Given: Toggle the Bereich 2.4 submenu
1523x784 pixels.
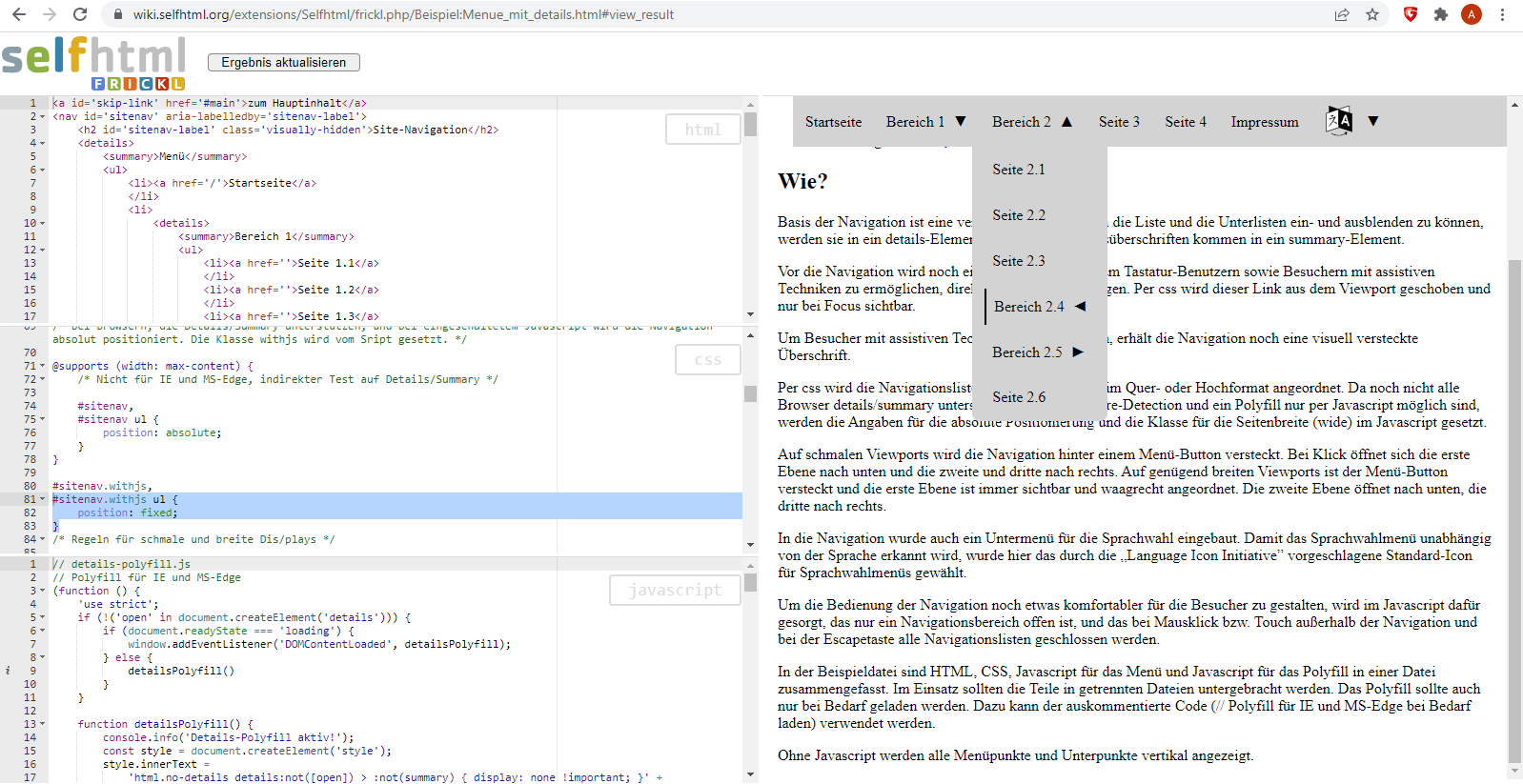Looking at the screenshot, I should click(1040, 307).
